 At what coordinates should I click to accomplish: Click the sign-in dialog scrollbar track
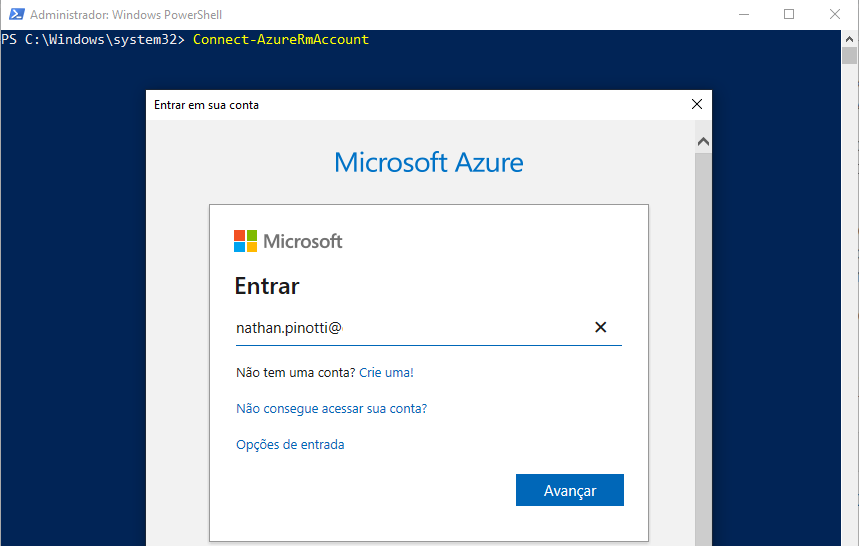[703, 348]
